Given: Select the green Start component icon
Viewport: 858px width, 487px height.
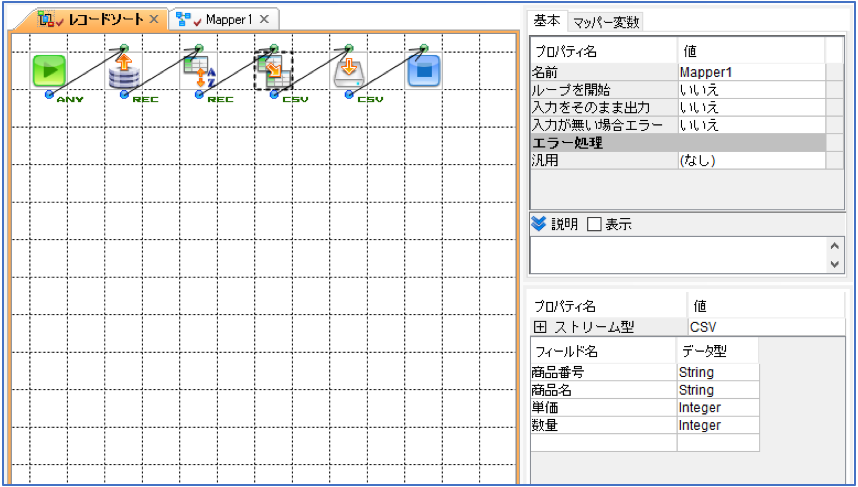Looking at the screenshot, I should point(49,71).
